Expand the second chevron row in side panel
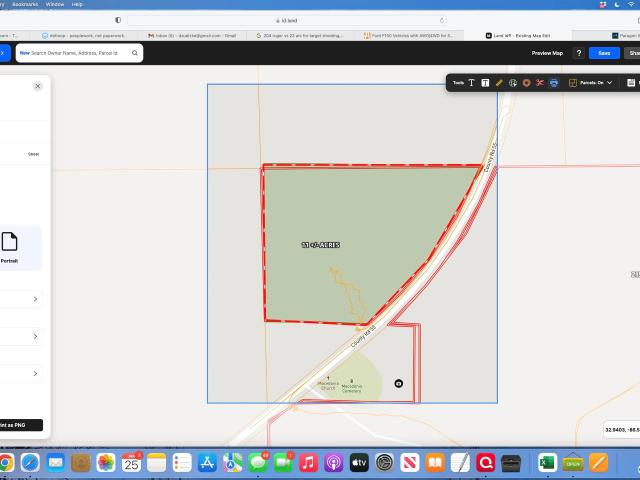The image size is (640, 480). click(x=35, y=336)
